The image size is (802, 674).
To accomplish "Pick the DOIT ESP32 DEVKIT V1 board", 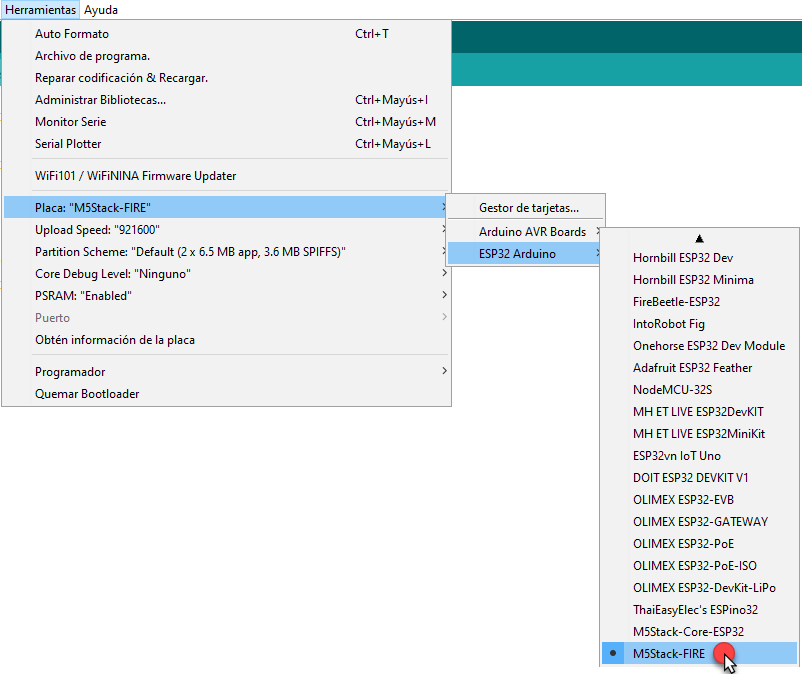I will [x=690, y=478].
